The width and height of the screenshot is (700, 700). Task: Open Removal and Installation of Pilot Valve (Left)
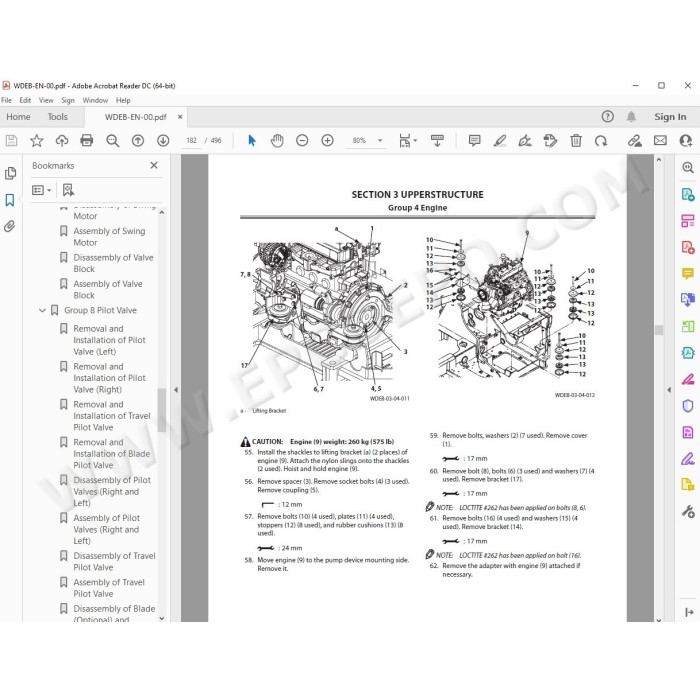(109, 340)
